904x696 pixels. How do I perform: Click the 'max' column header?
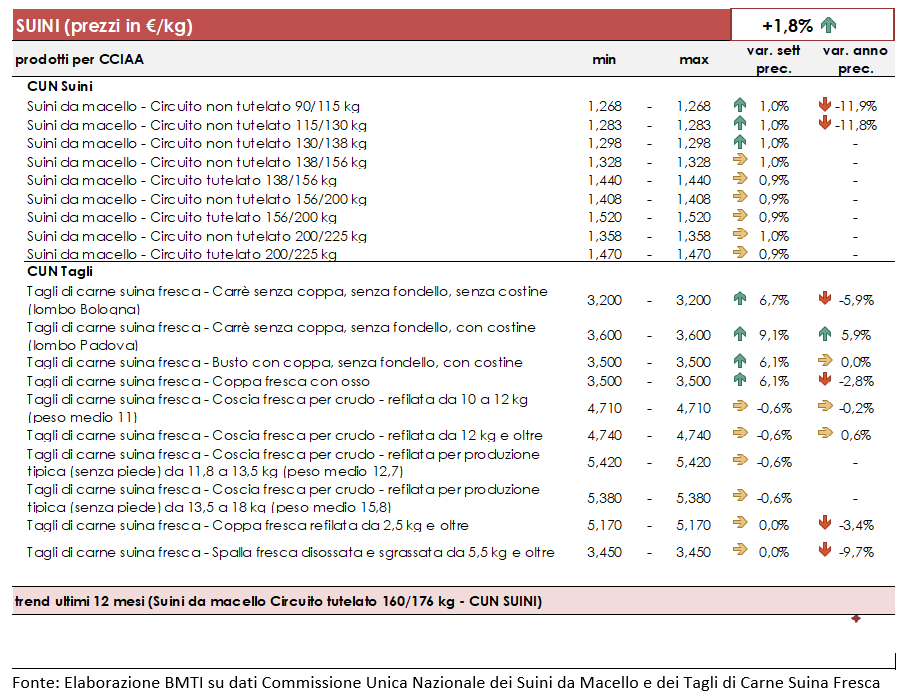click(x=694, y=59)
